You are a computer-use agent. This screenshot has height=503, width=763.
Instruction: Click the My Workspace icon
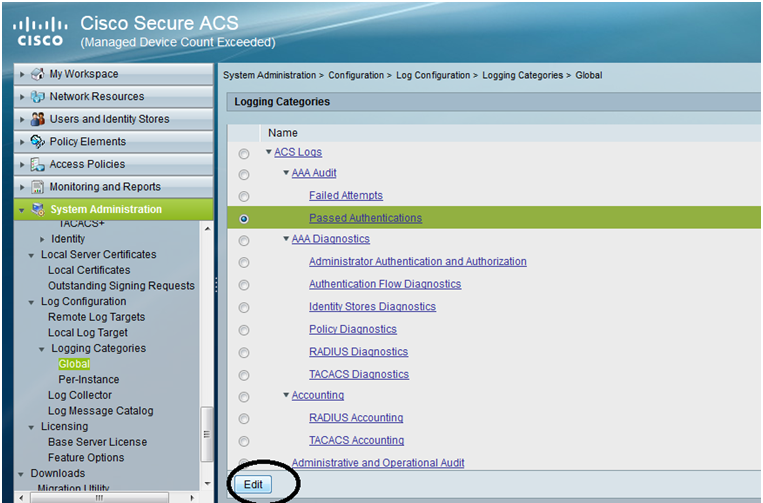pos(37,74)
